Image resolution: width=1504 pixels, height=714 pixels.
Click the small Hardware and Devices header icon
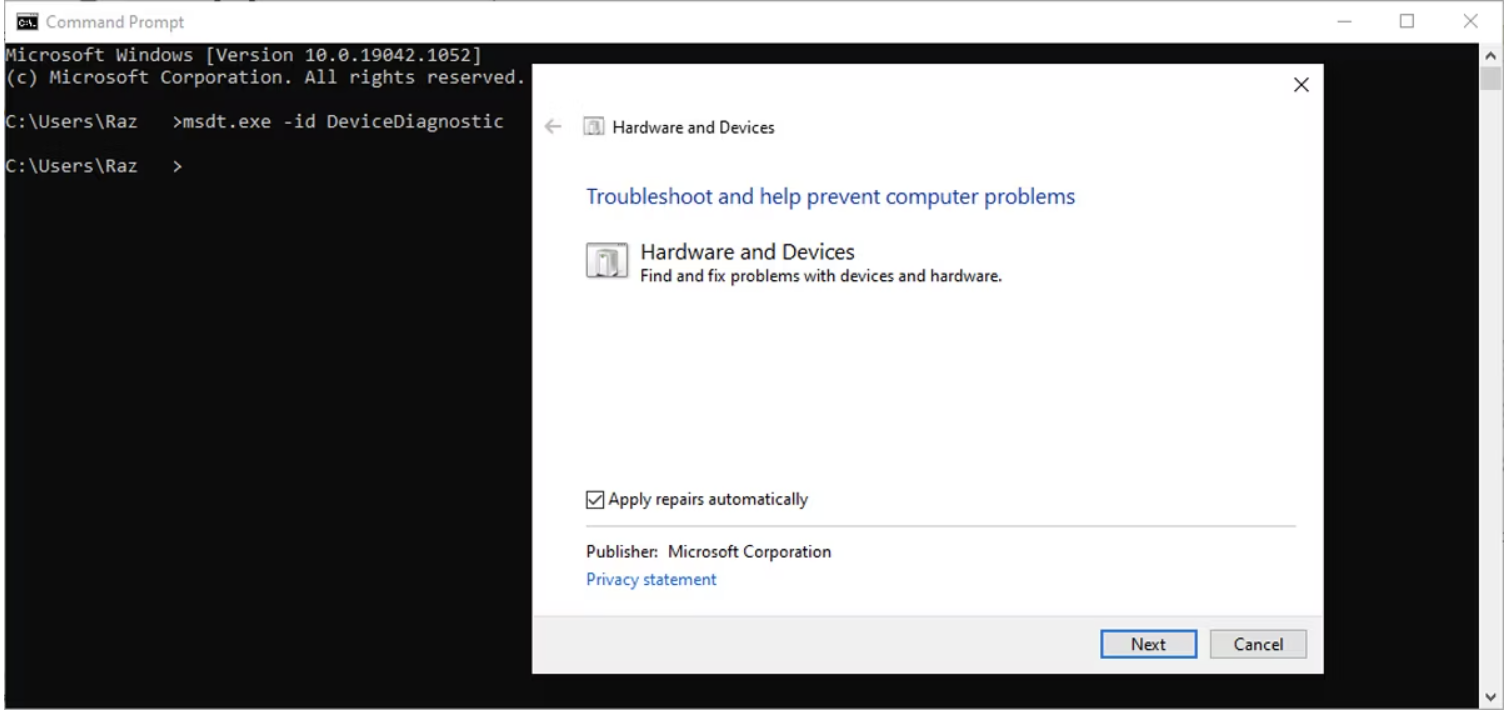(x=594, y=127)
